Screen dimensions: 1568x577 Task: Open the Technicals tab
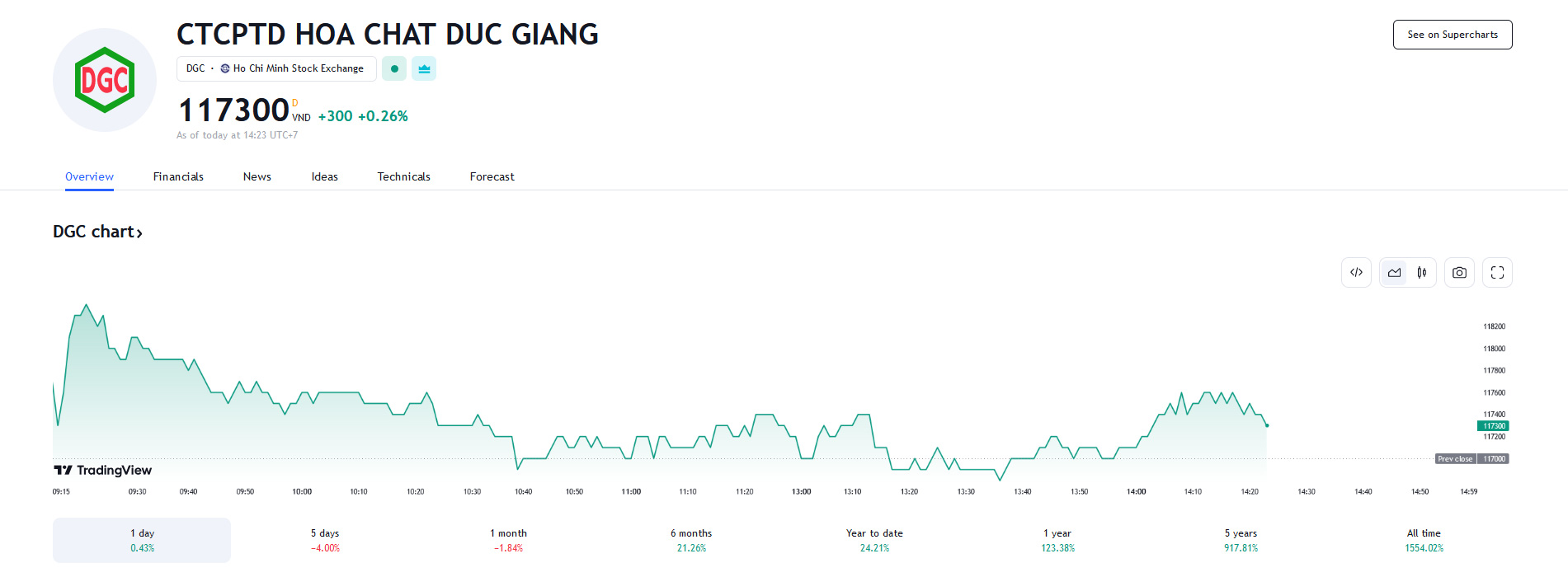[403, 176]
